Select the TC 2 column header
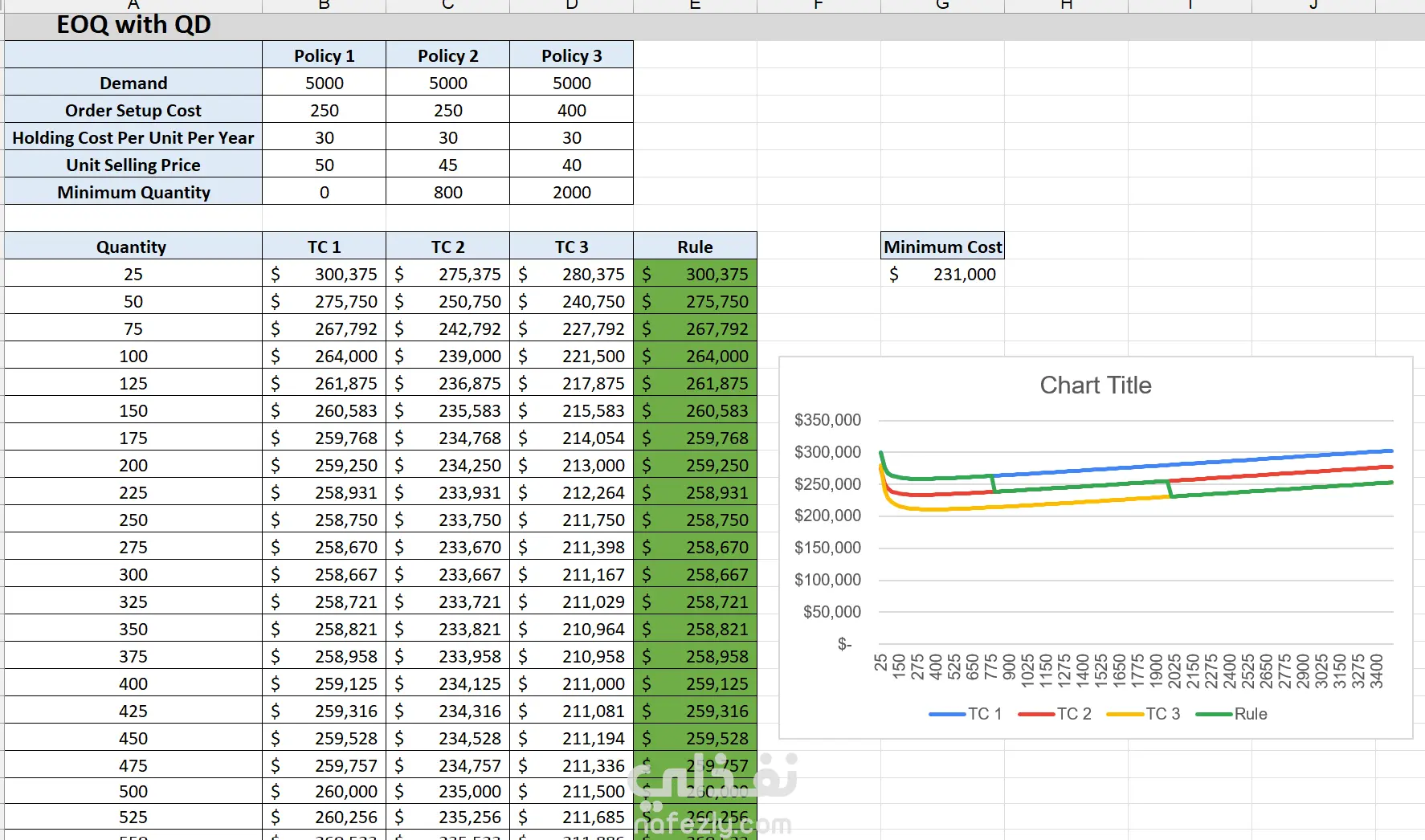1425x840 pixels. coord(447,247)
